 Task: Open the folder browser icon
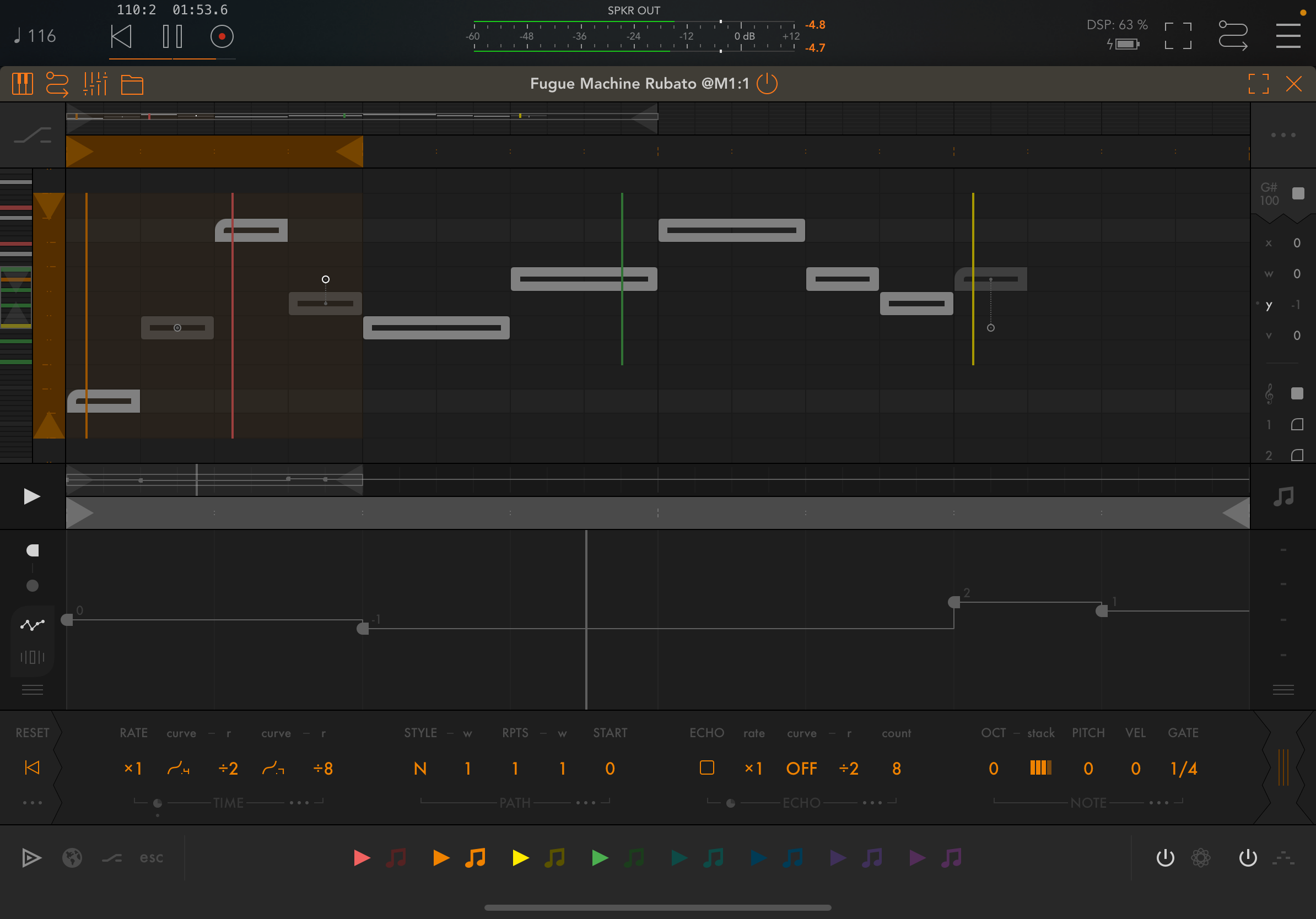pyautogui.click(x=132, y=85)
